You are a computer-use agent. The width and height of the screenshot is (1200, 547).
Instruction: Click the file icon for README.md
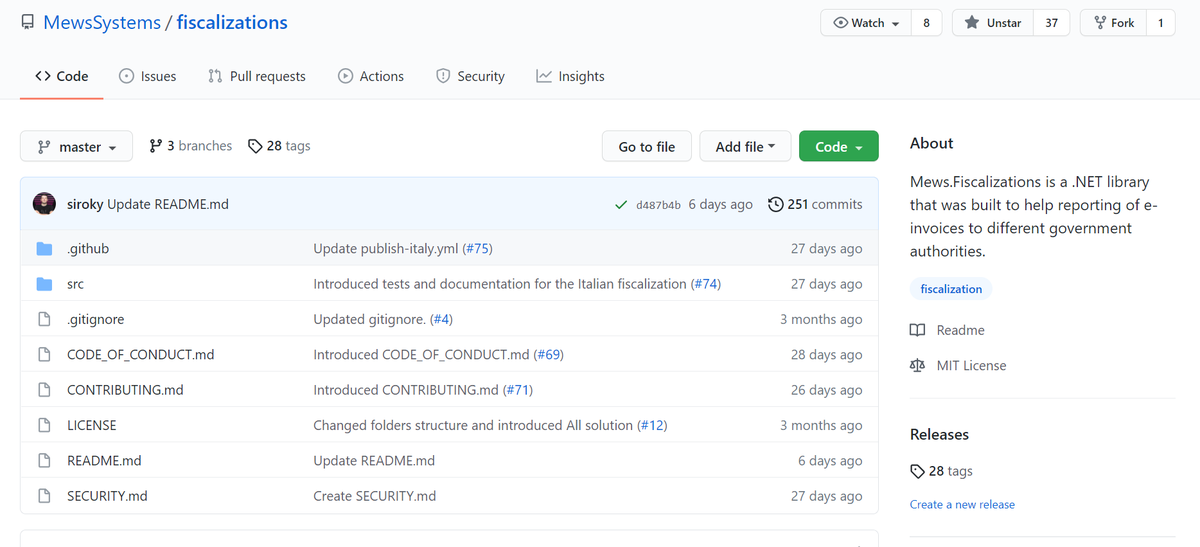click(x=44, y=461)
